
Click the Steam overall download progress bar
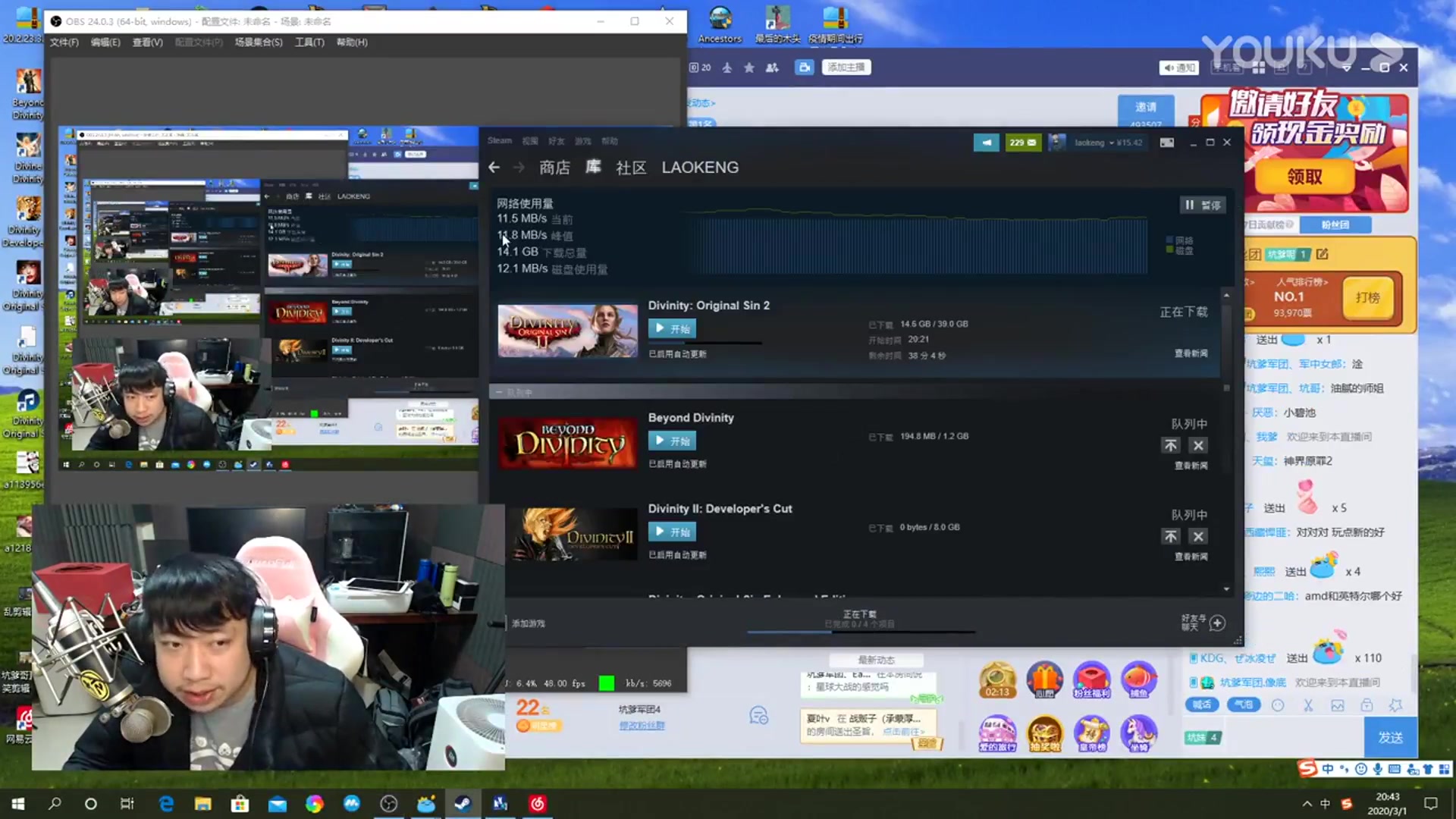[861, 631]
